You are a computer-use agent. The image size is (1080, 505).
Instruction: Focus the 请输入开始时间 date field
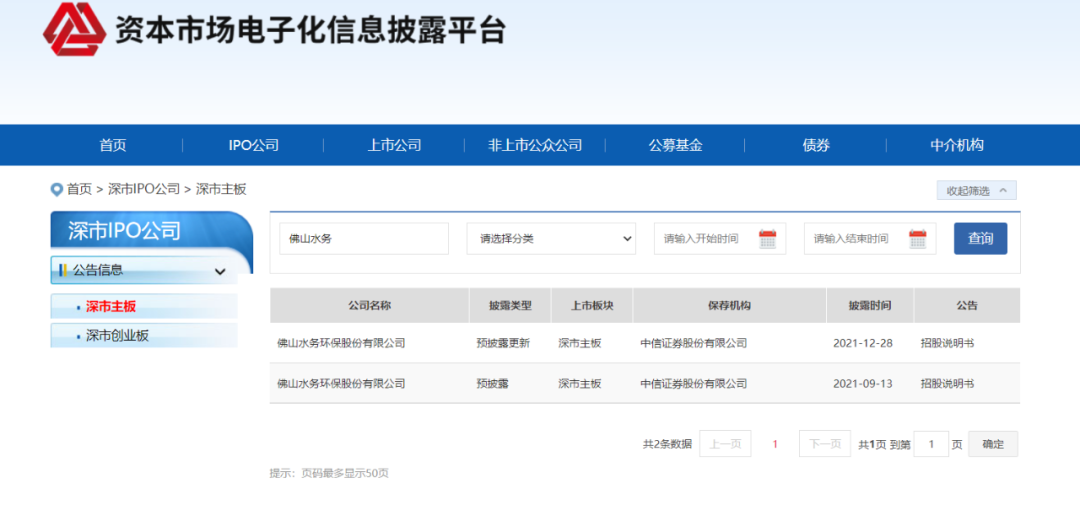click(720, 238)
